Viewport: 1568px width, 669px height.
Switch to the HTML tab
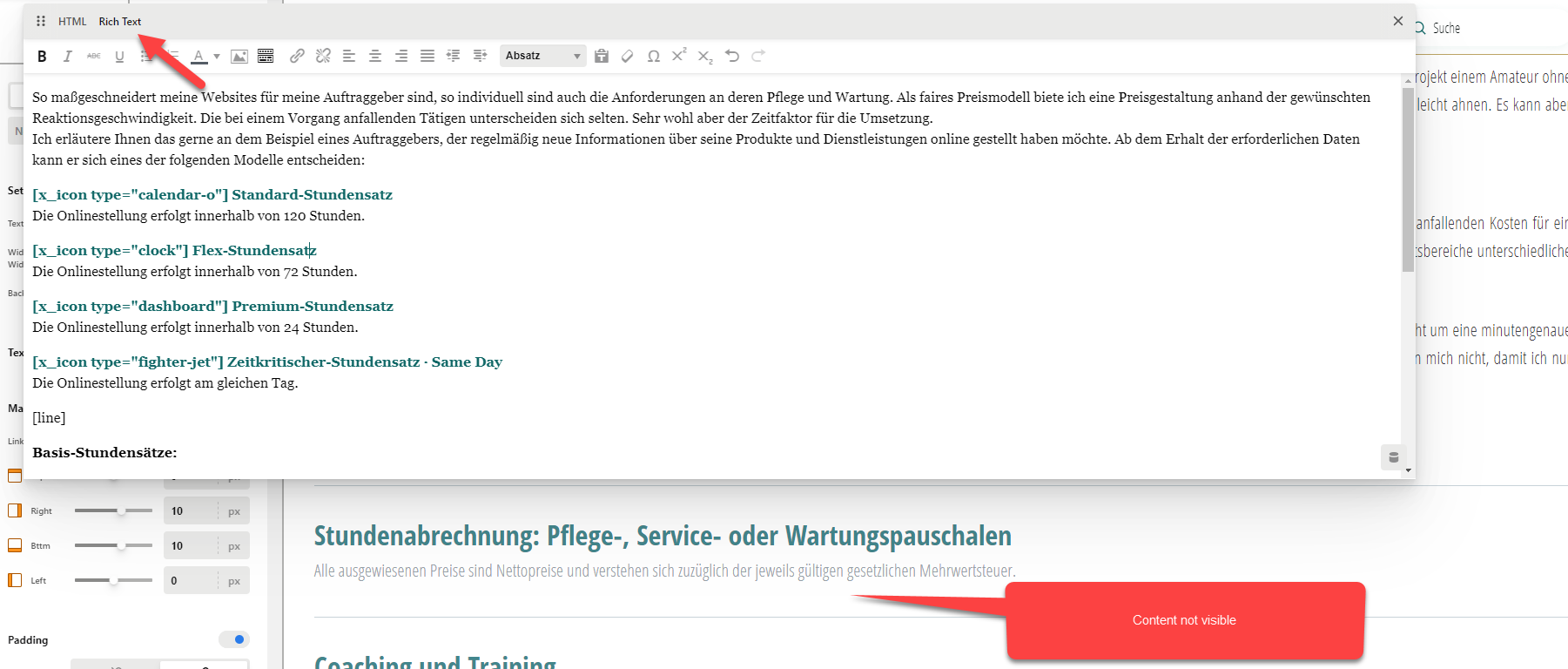tap(72, 22)
